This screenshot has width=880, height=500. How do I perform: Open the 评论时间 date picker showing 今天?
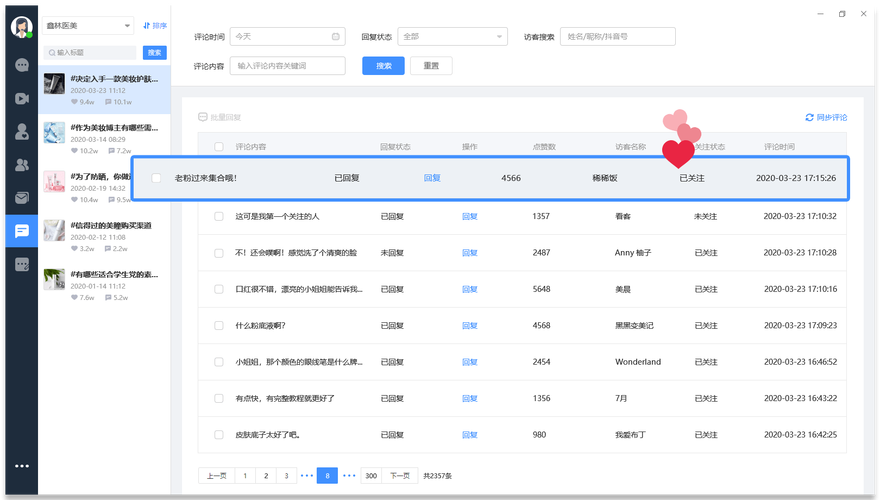pos(287,37)
